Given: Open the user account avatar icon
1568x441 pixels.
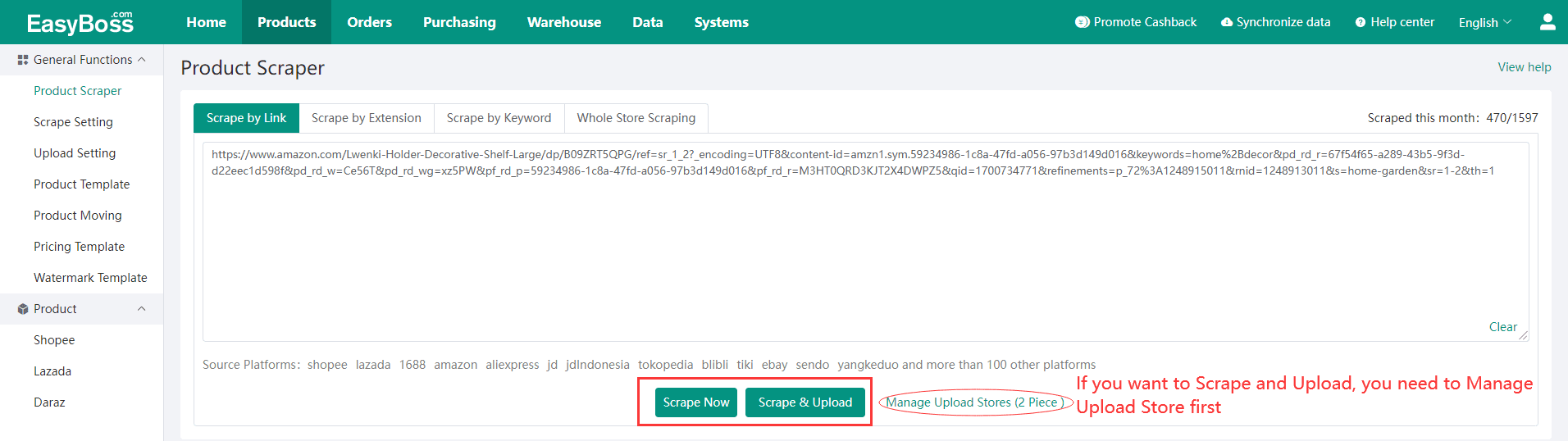Looking at the screenshot, I should pyautogui.click(x=1547, y=22).
